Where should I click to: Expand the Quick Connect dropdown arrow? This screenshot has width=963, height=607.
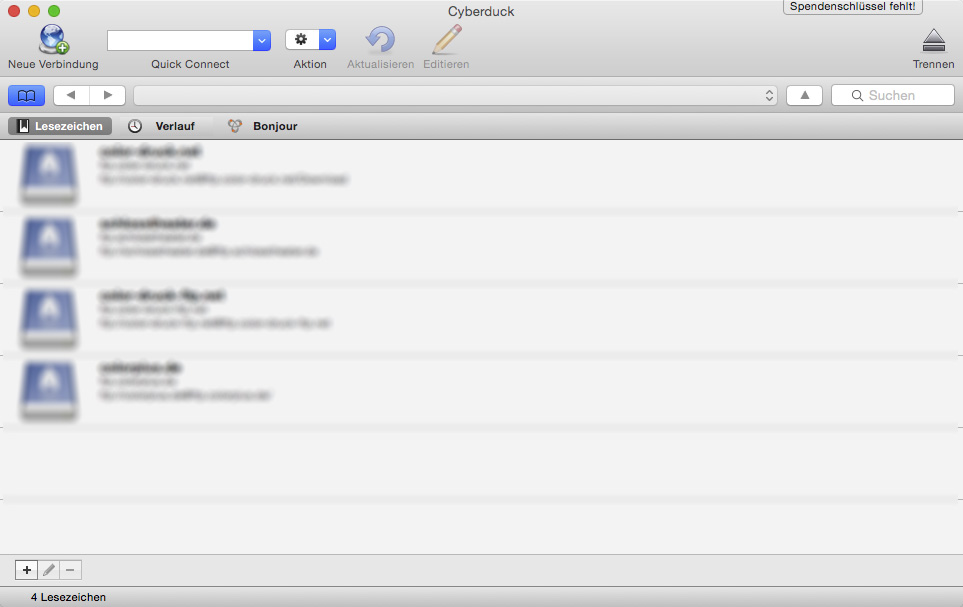[262, 41]
